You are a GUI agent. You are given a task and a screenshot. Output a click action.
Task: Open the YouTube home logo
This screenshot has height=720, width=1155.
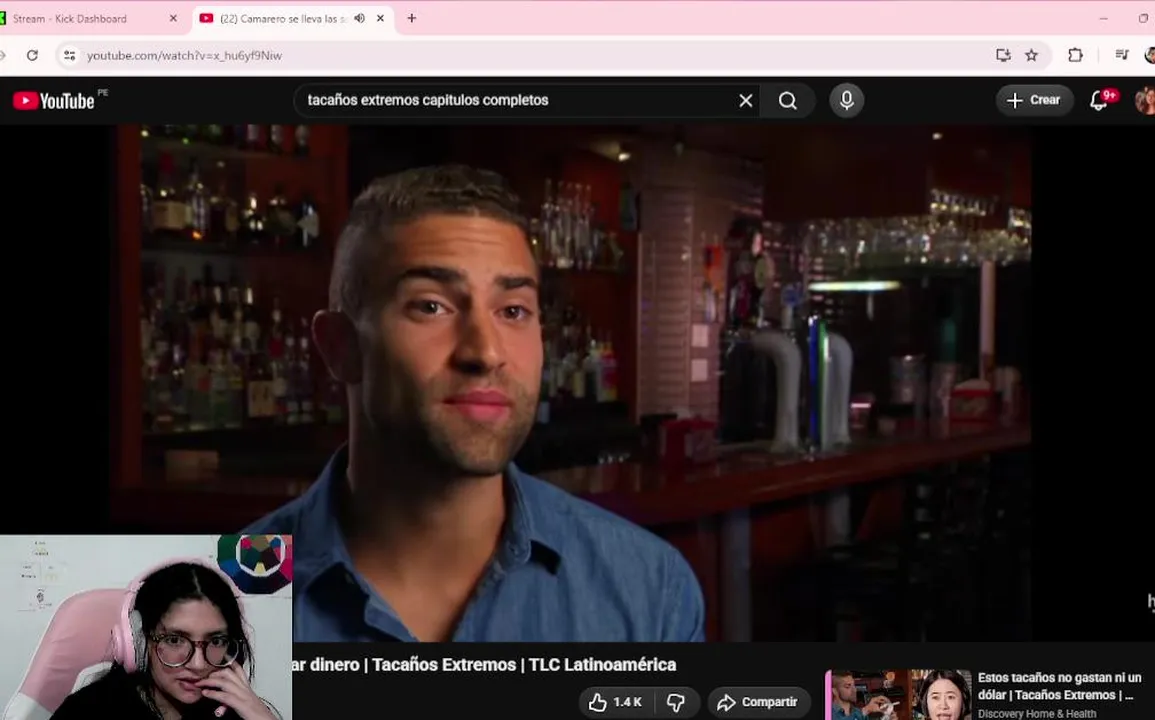[x=54, y=100]
